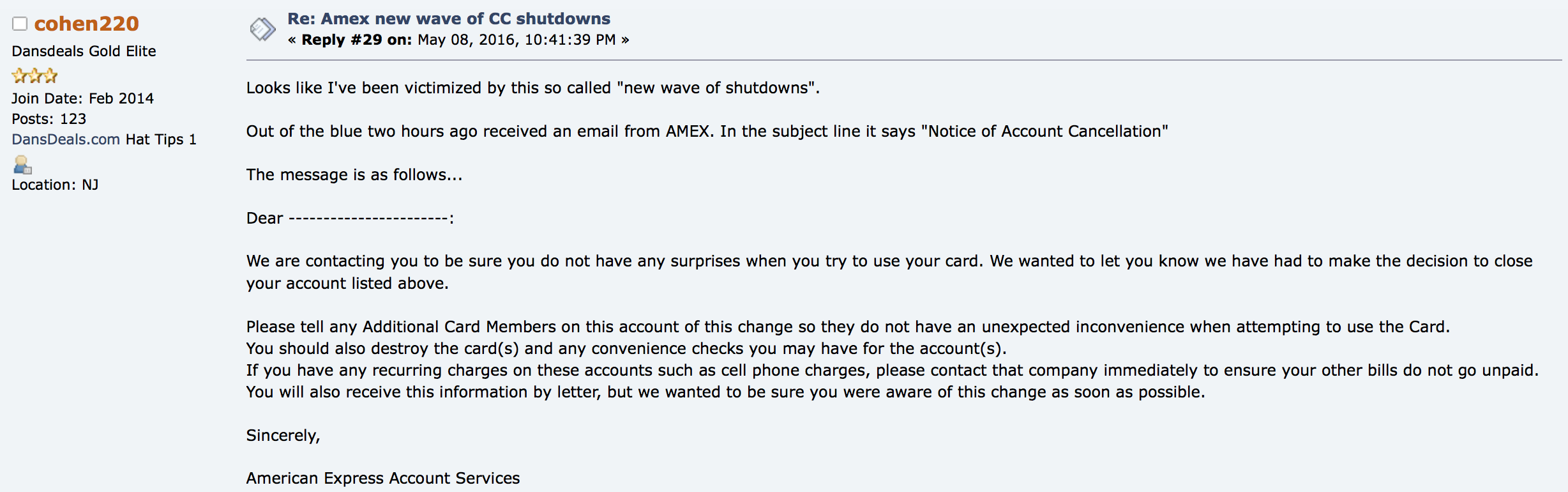Screen dimensions: 1568x492
Task: Click the 'Dear' salutation line
Action: (x=351, y=218)
